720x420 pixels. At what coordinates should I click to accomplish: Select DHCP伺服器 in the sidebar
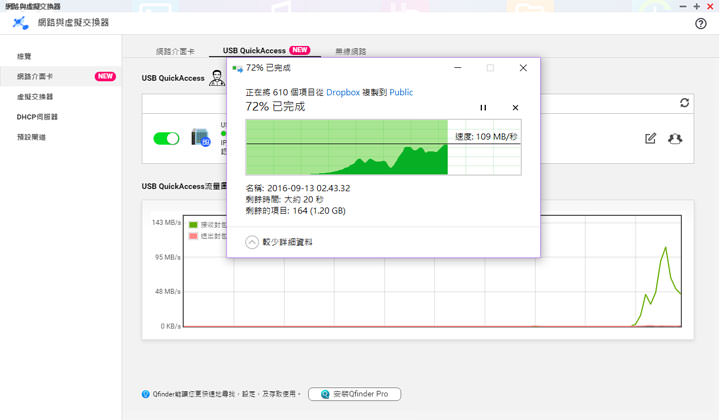click(37, 117)
